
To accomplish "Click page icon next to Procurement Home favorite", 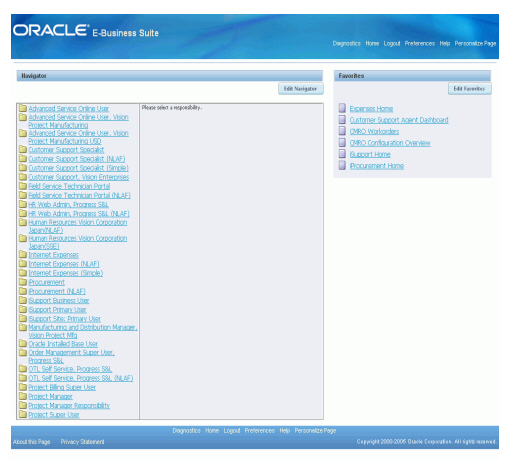I will coord(342,165).
